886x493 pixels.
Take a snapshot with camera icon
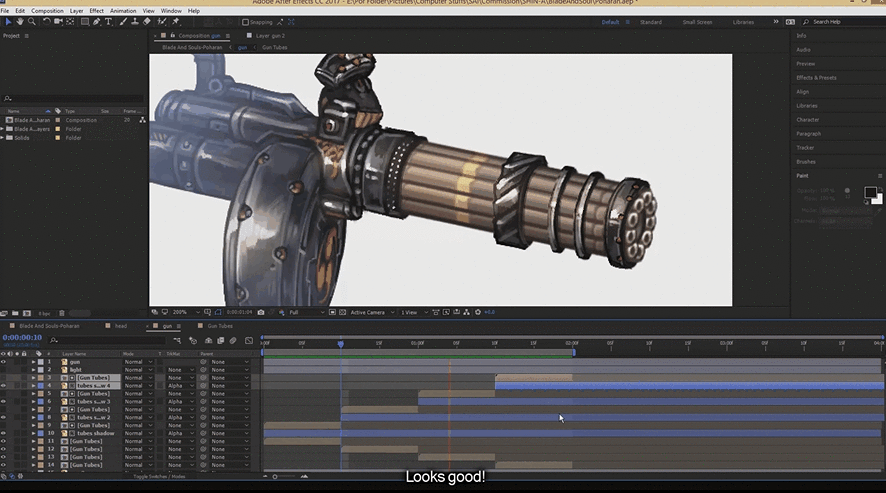(261, 312)
